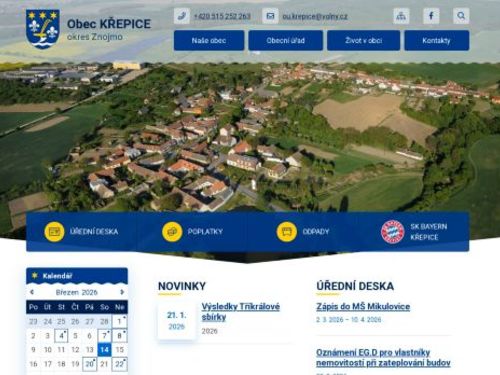
Task: Click the Úřední deska yellow icon
Action: pos(54,232)
